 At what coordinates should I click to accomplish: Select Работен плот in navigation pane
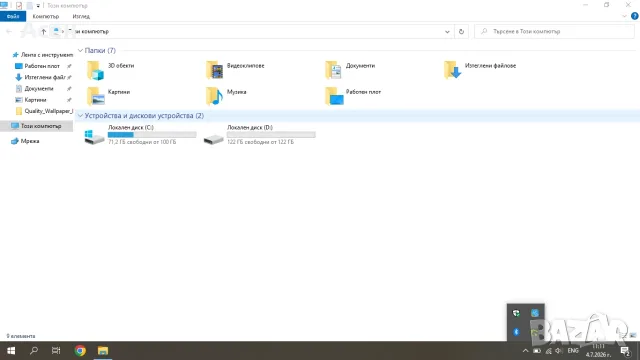42,66
